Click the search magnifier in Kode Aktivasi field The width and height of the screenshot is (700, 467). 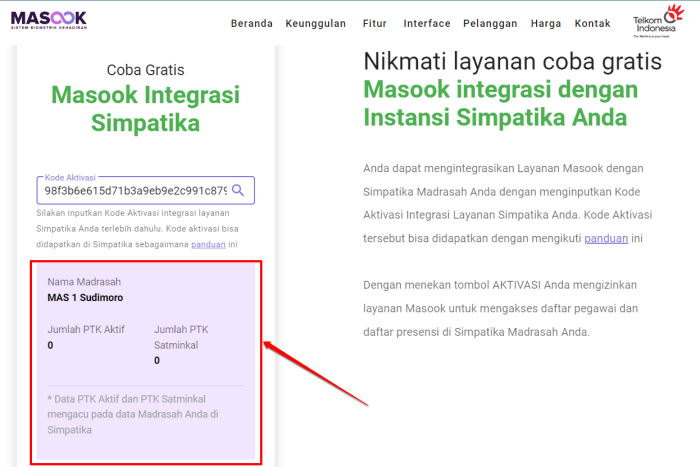coord(238,190)
